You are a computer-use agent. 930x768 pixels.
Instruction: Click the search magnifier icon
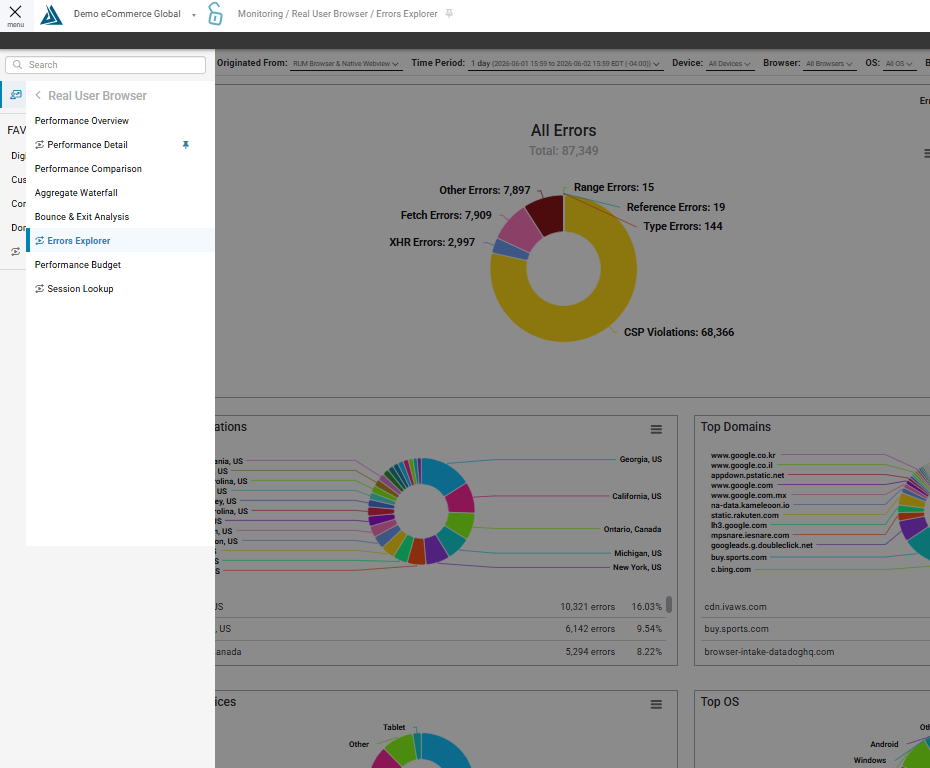18,65
